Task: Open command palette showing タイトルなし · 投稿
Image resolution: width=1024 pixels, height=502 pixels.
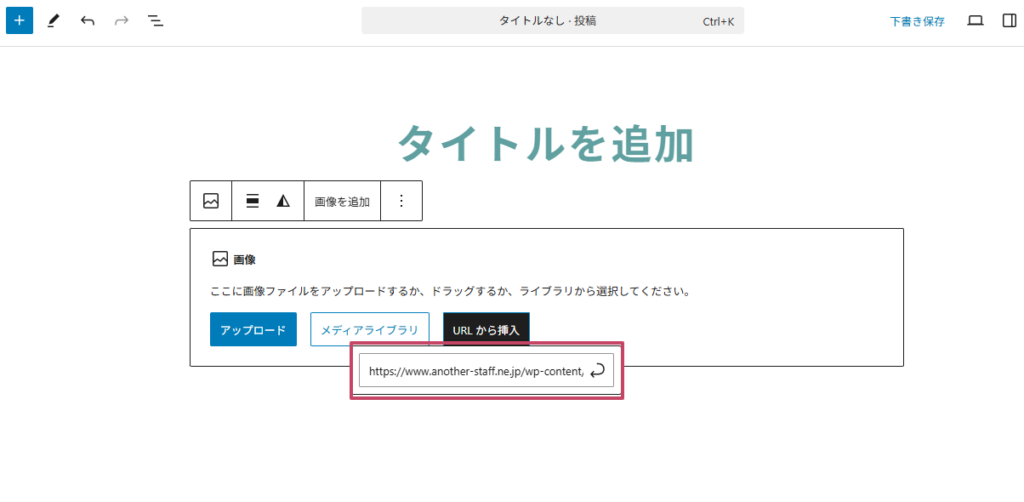Action: tap(552, 20)
